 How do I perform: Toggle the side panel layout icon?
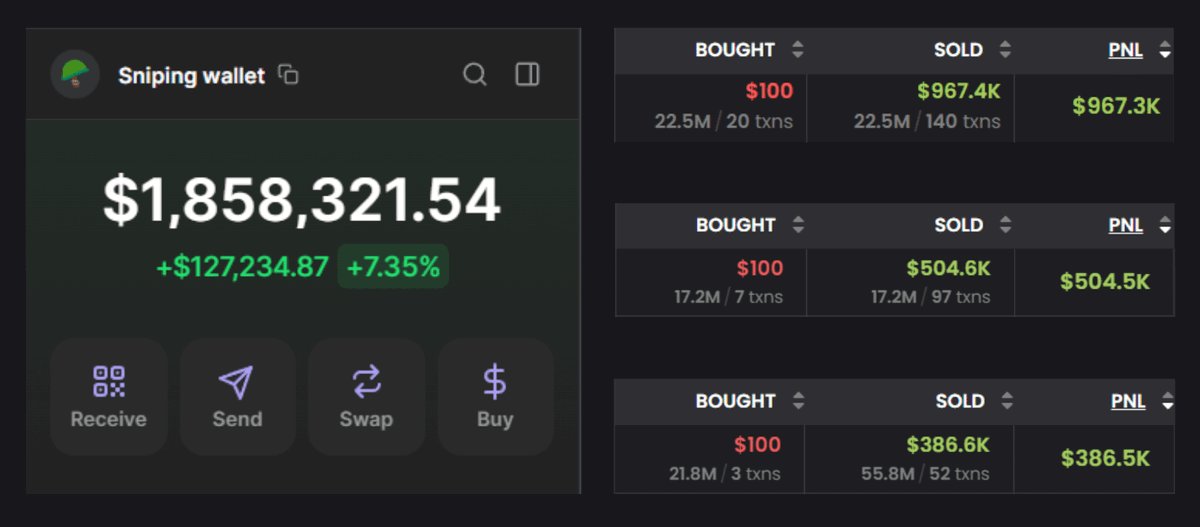click(527, 75)
